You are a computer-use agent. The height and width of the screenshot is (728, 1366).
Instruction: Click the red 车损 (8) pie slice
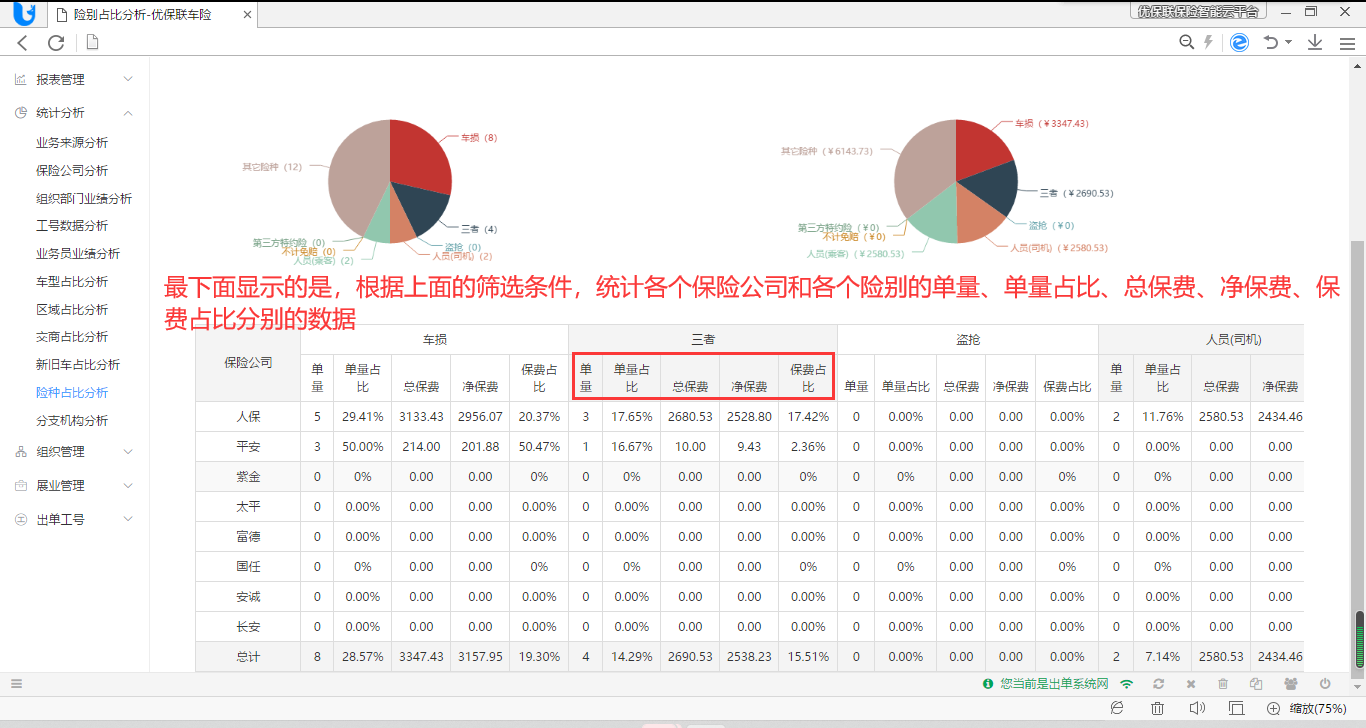coord(418,157)
